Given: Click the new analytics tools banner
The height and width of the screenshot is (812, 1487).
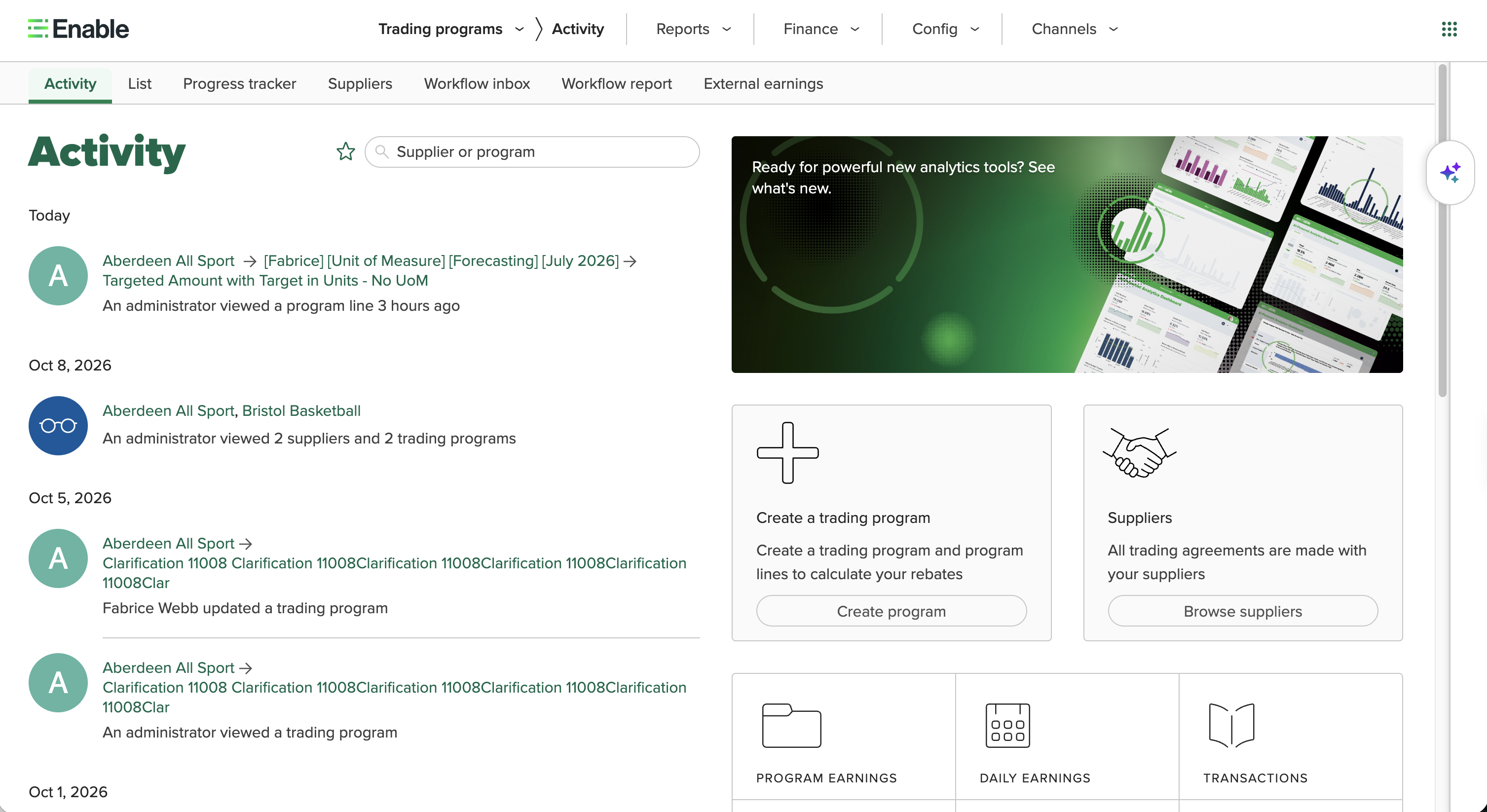Looking at the screenshot, I should pyautogui.click(x=1067, y=254).
